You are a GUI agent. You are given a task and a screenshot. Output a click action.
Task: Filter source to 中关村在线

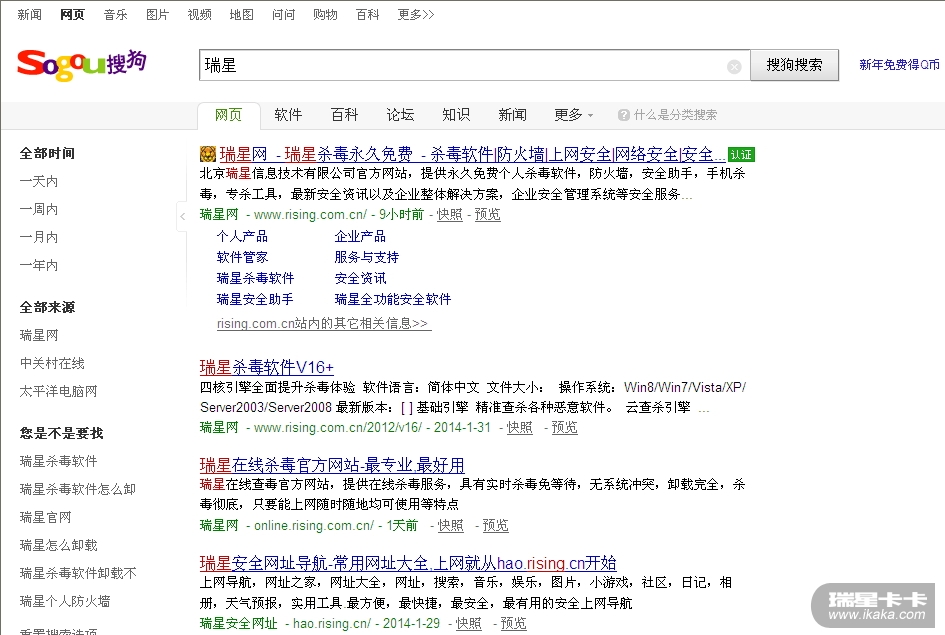(x=52, y=363)
